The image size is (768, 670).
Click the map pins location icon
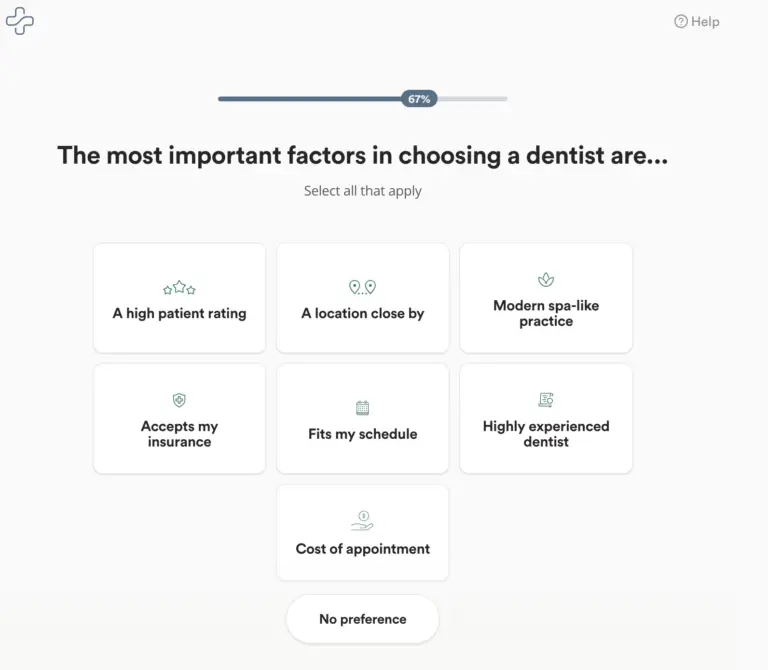point(362,287)
